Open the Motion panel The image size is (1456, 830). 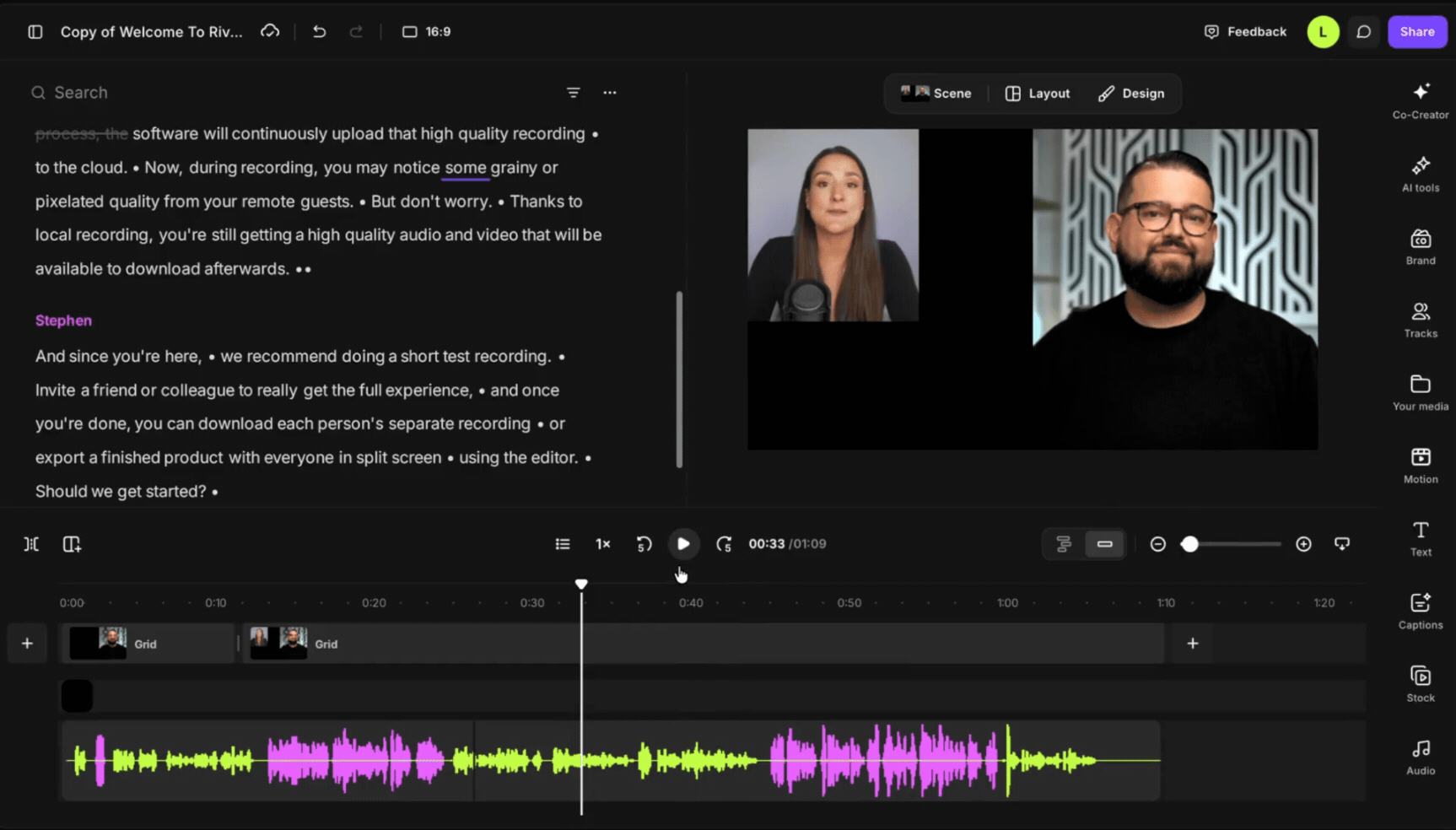tap(1421, 466)
